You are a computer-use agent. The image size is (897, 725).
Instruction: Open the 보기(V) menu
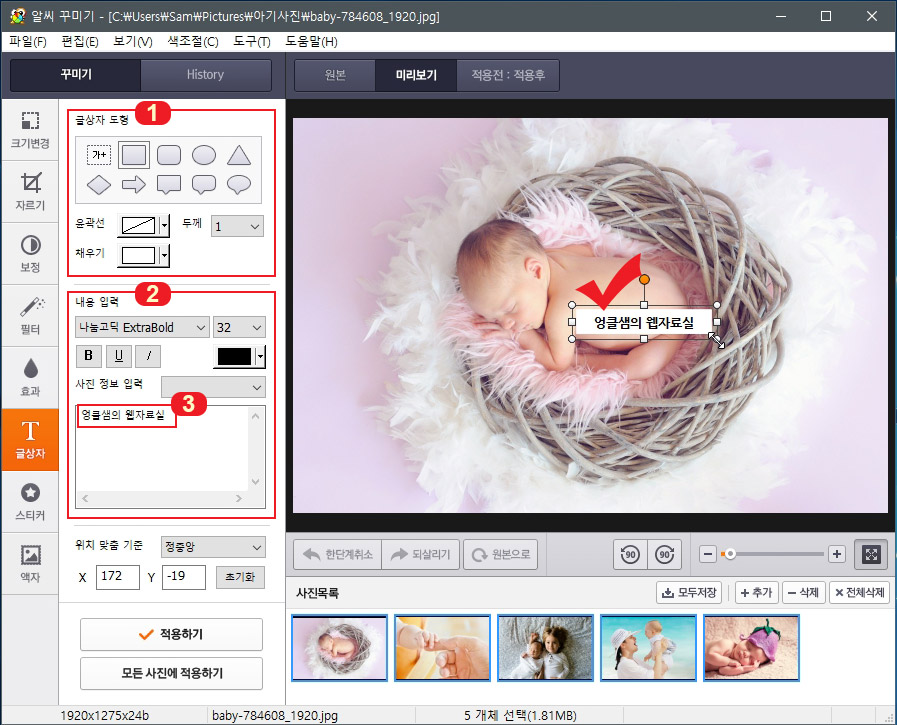(x=133, y=41)
